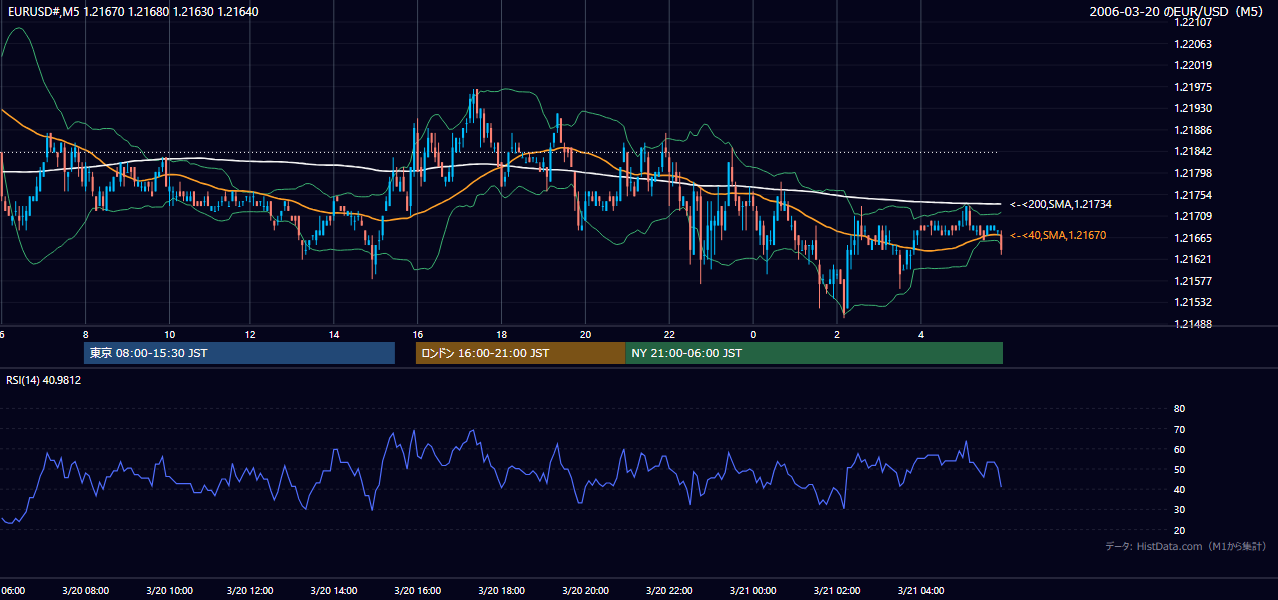
Task: Click hour tick 22 under the price chart
Action: (x=670, y=335)
